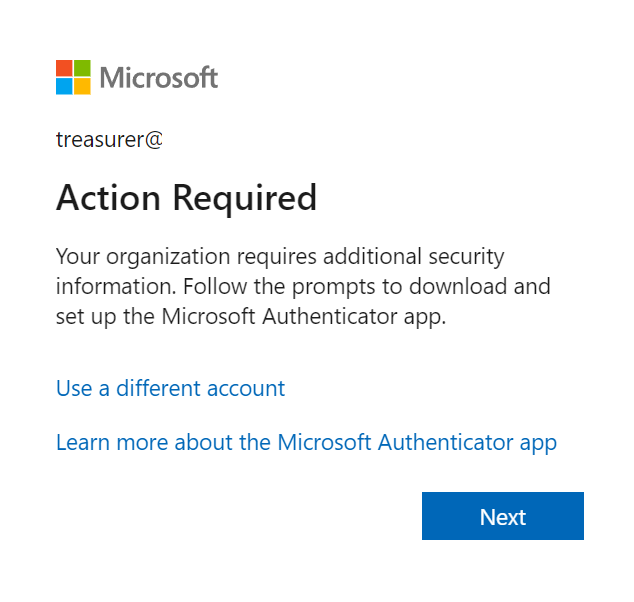Click the gray Microsoft wordmark text
The image size is (634, 602).
(x=159, y=77)
